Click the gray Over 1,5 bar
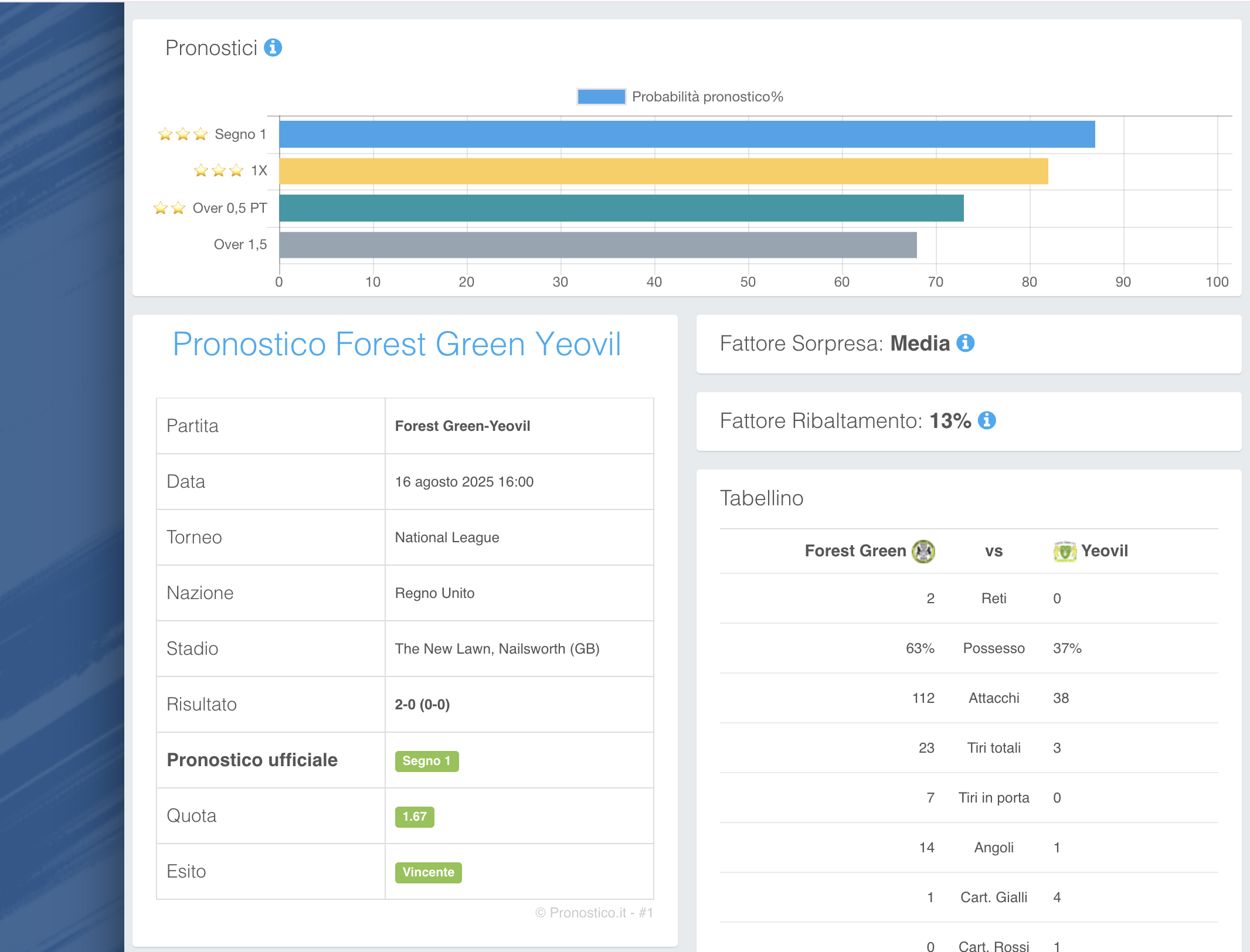The width and height of the screenshot is (1250, 952). (x=598, y=244)
